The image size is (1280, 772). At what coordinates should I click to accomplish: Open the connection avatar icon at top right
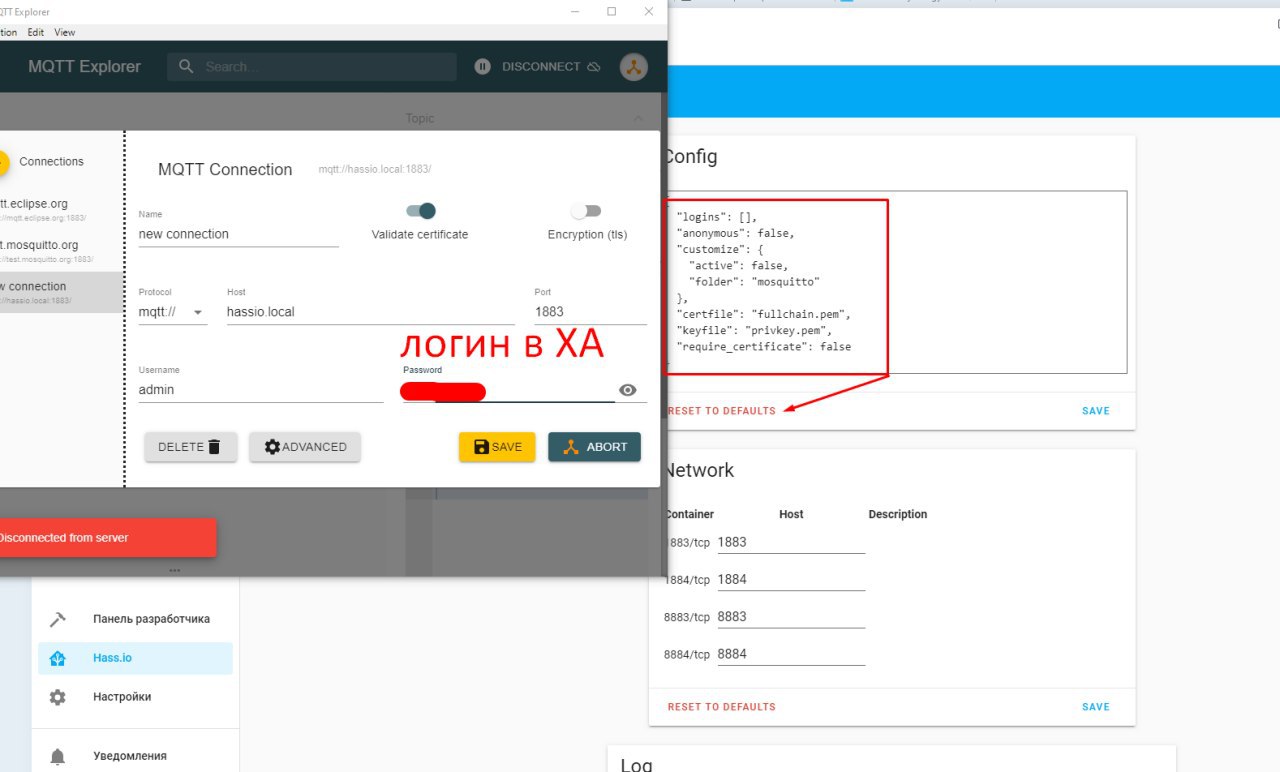tap(633, 67)
